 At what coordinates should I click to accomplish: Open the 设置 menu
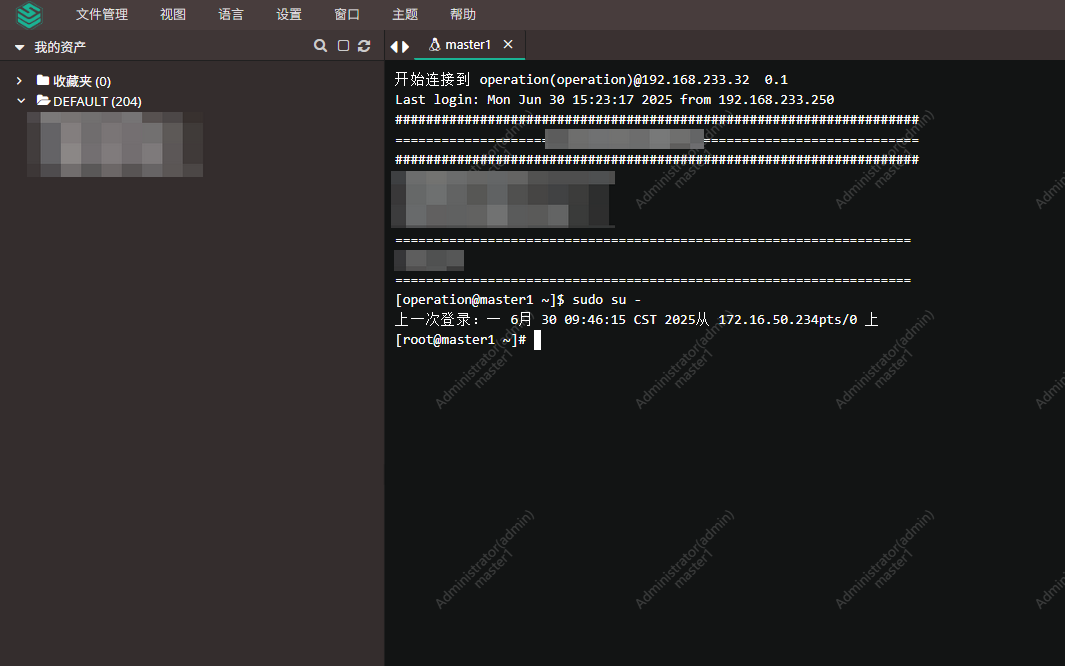[x=289, y=15]
